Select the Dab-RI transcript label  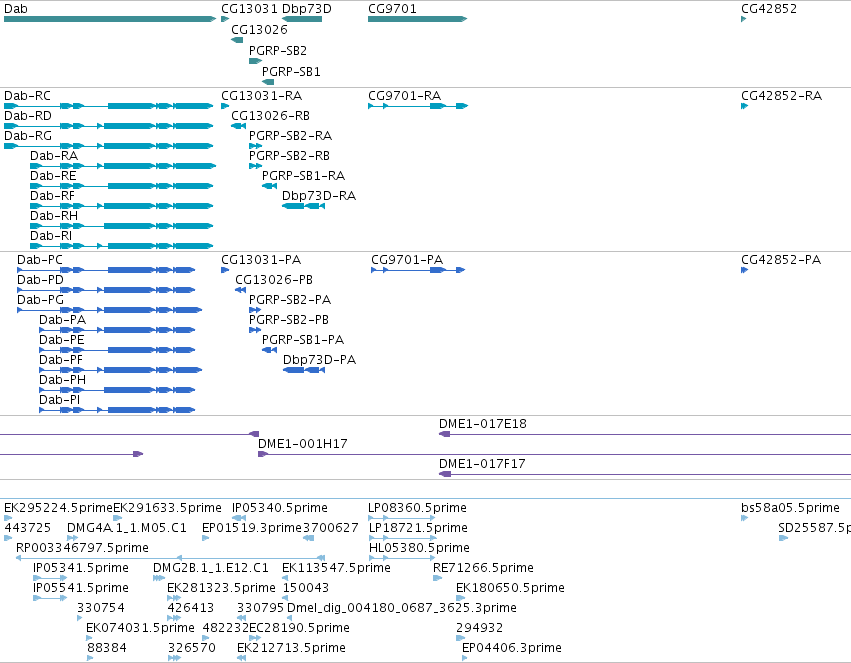51,236
